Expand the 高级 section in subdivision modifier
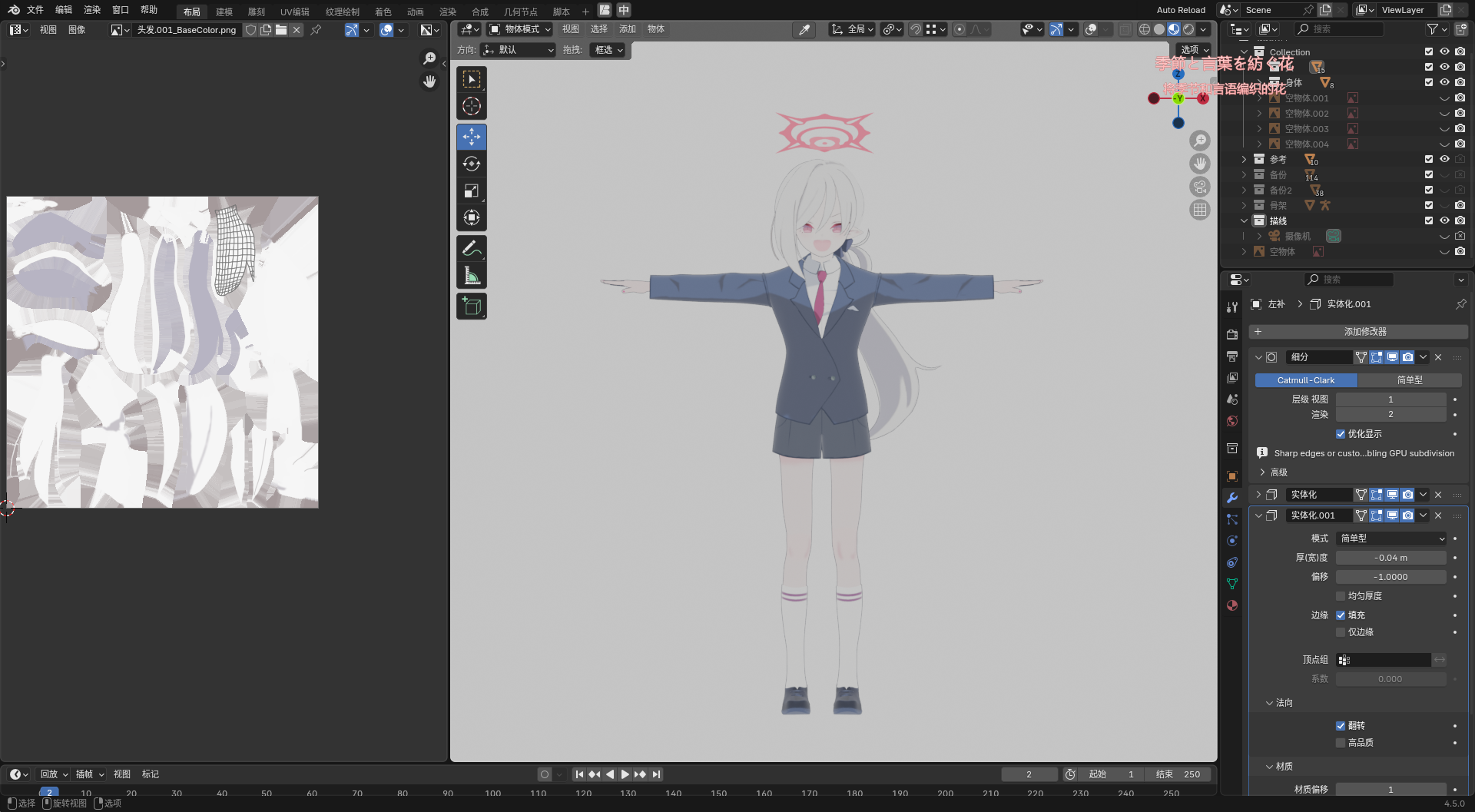Screen dimensions: 1475x812 (x=1262, y=472)
